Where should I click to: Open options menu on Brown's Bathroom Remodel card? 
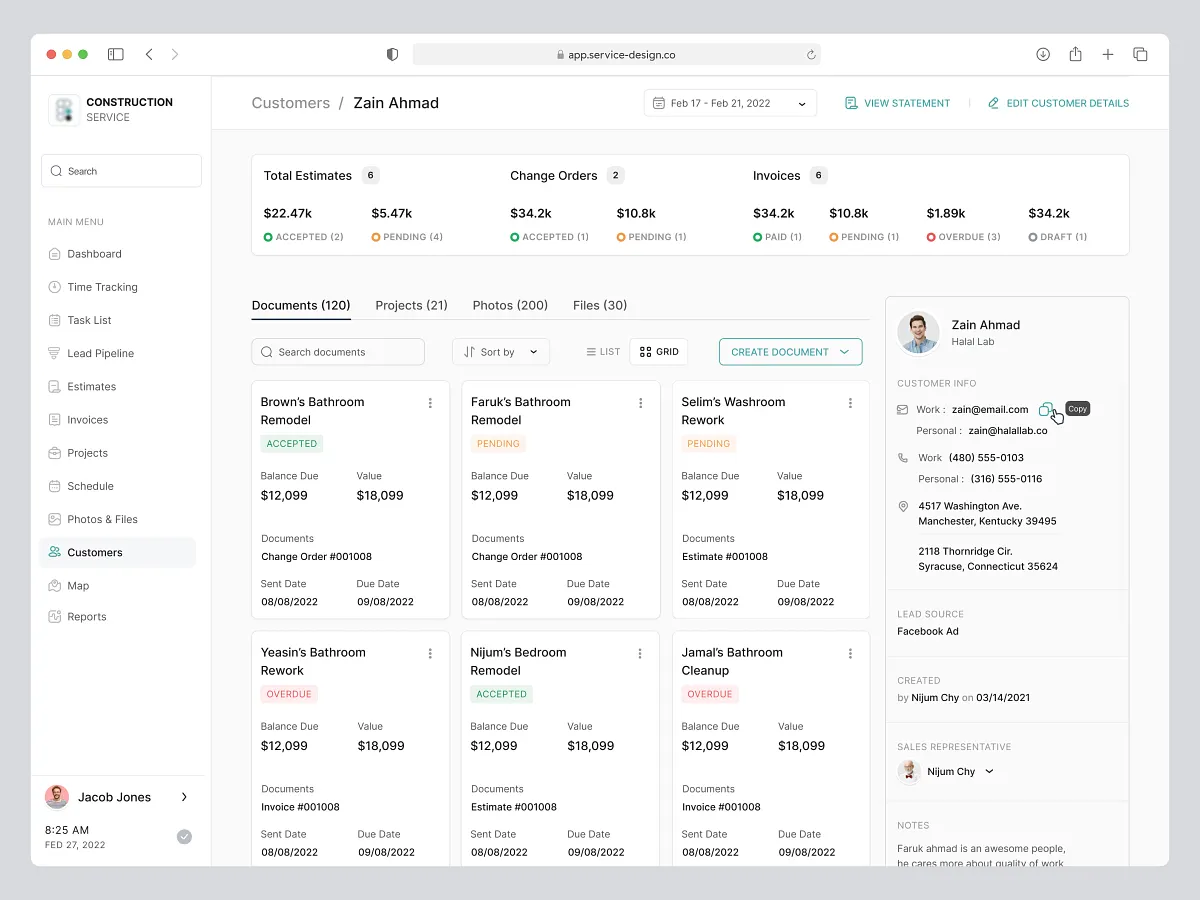pos(430,402)
